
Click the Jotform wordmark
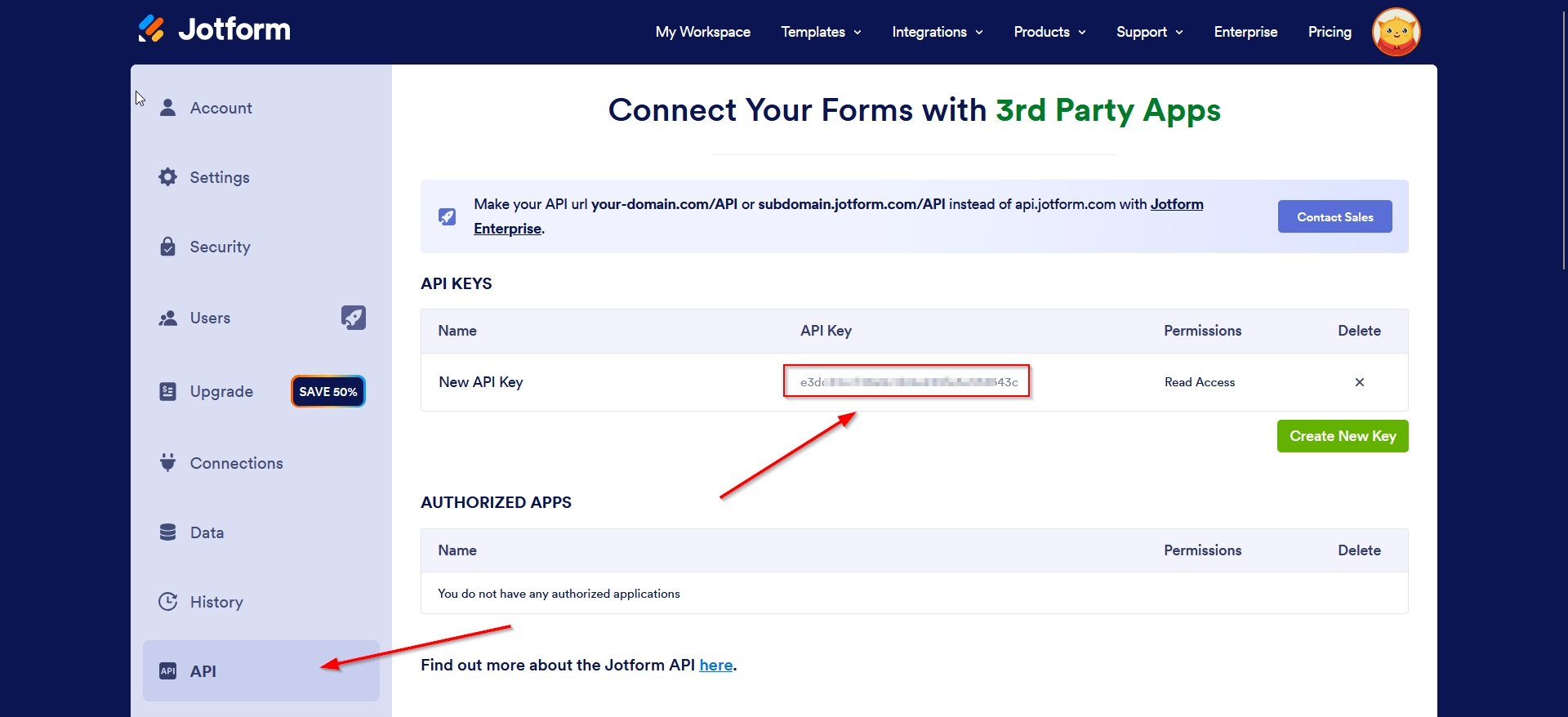(234, 29)
